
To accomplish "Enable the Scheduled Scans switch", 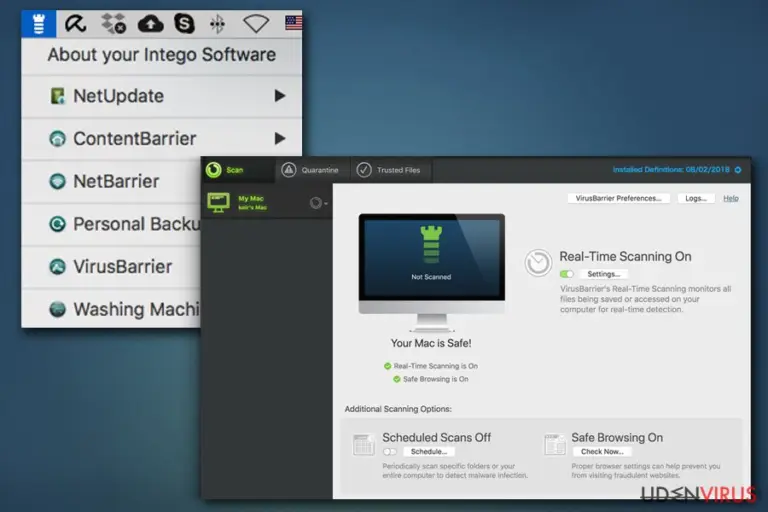I will (x=390, y=451).
